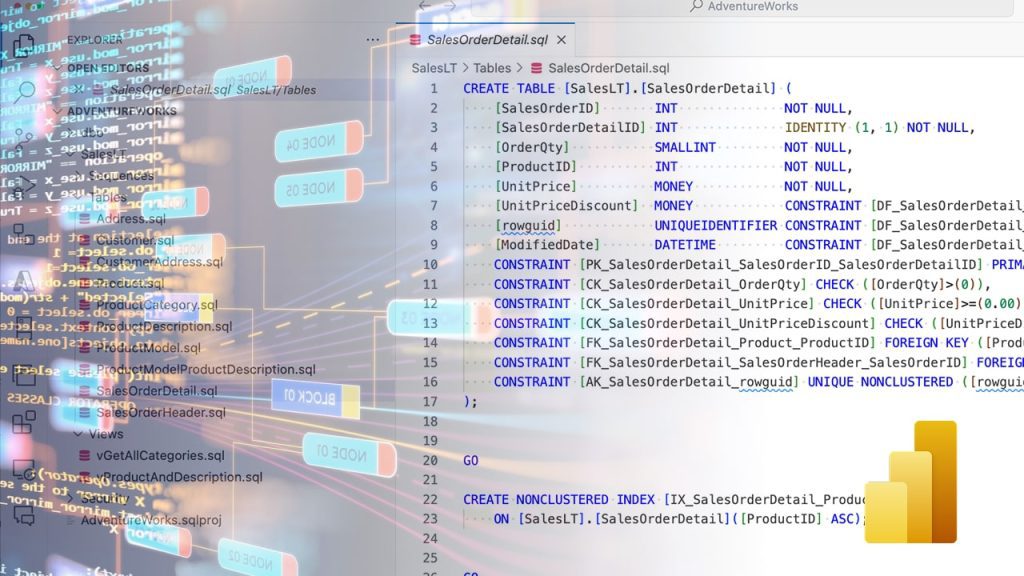Open vGetAllCategories.sql from Views
Viewport: 1024px width, 576px height.
[x=159, y=455]
